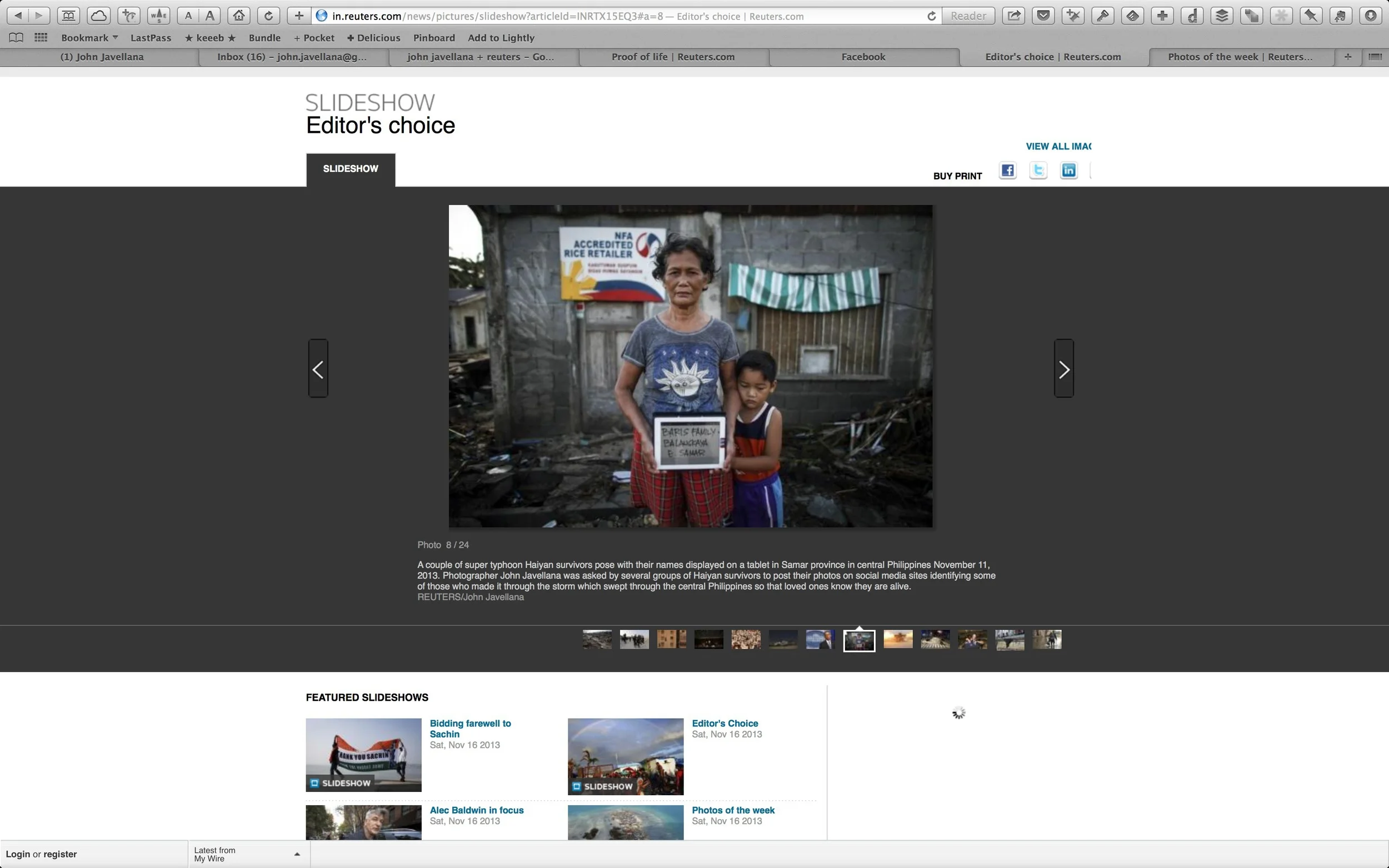Open Safari Reader view
The image size is (1389, 868).
(x=968, y=16)
